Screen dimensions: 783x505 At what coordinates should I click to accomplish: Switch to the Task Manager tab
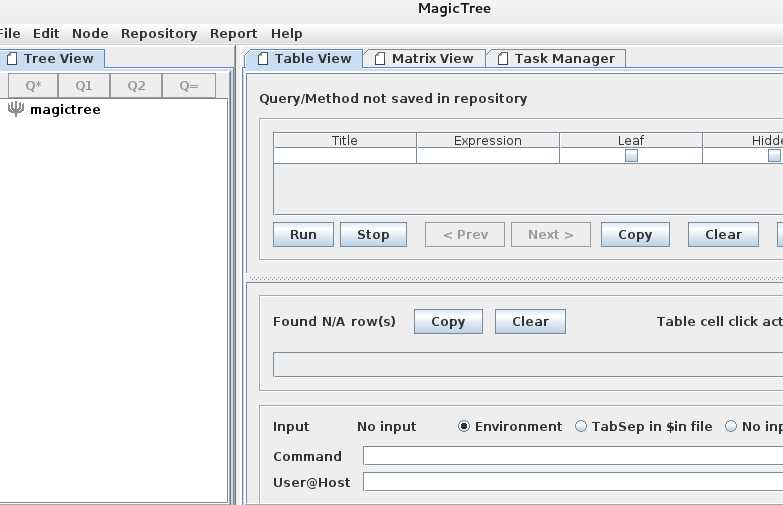coord(557,58)
